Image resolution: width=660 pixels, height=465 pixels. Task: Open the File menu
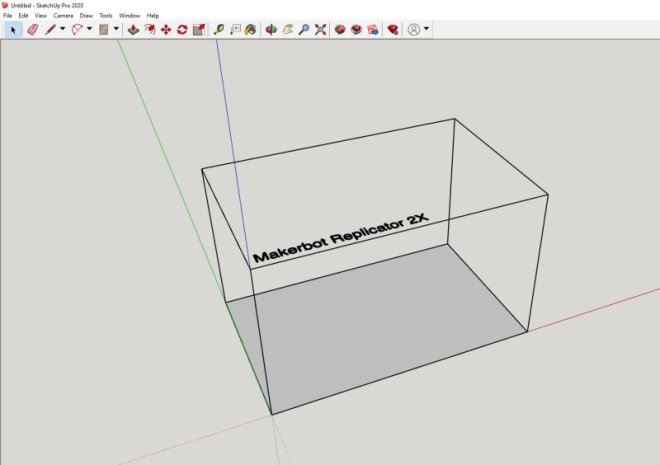8,16
